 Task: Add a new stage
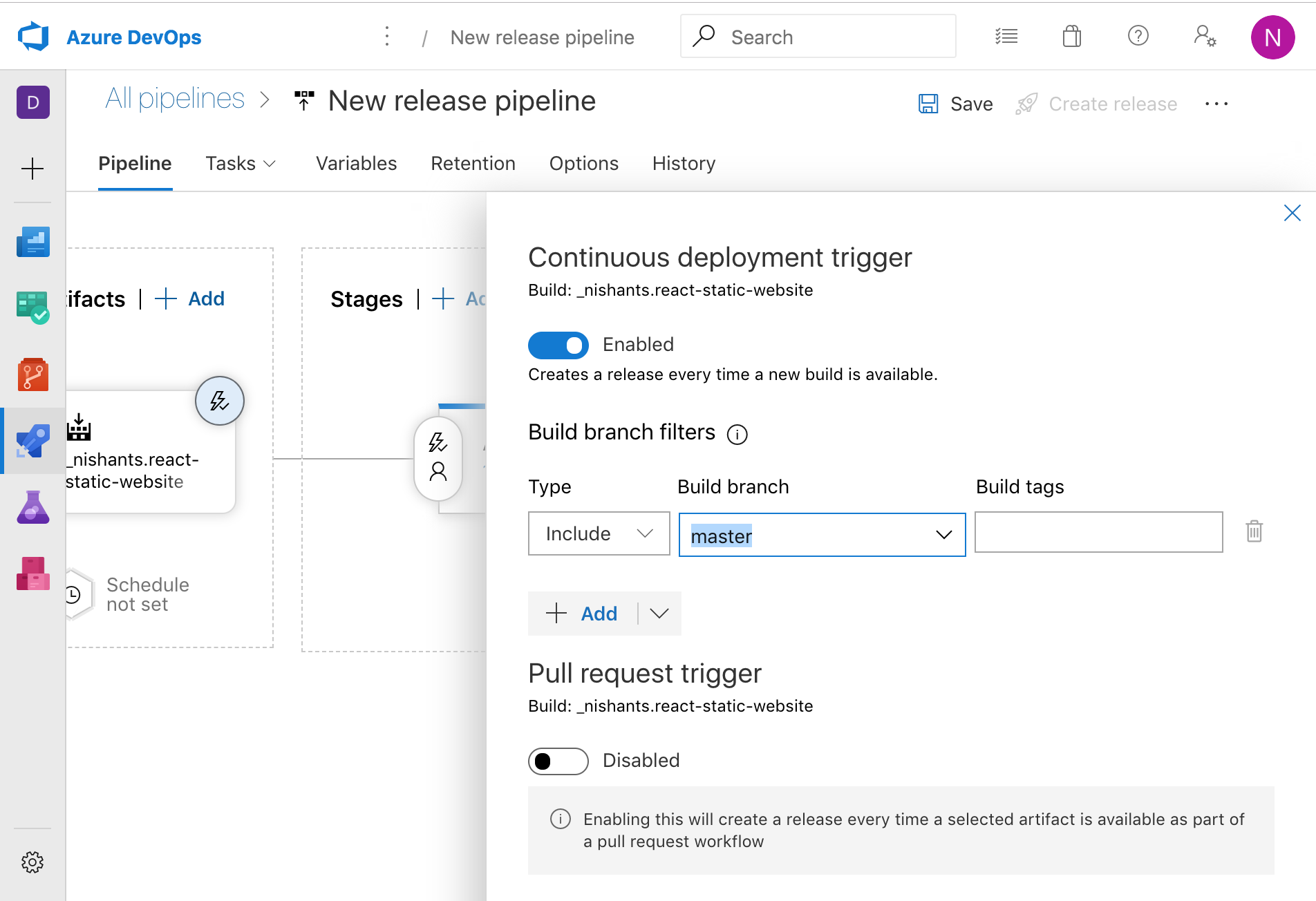point(459,299)
